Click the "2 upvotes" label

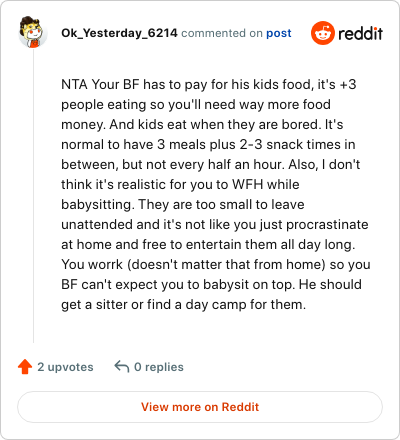pyautogui.click(x=65, y=367)
